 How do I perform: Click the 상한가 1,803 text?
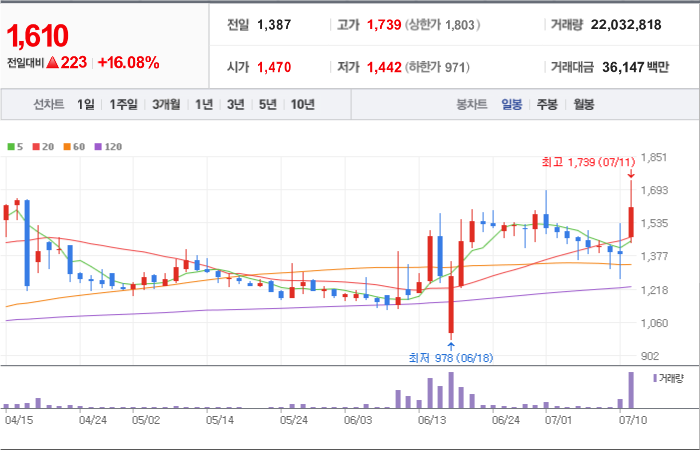[x=442, y=25]
